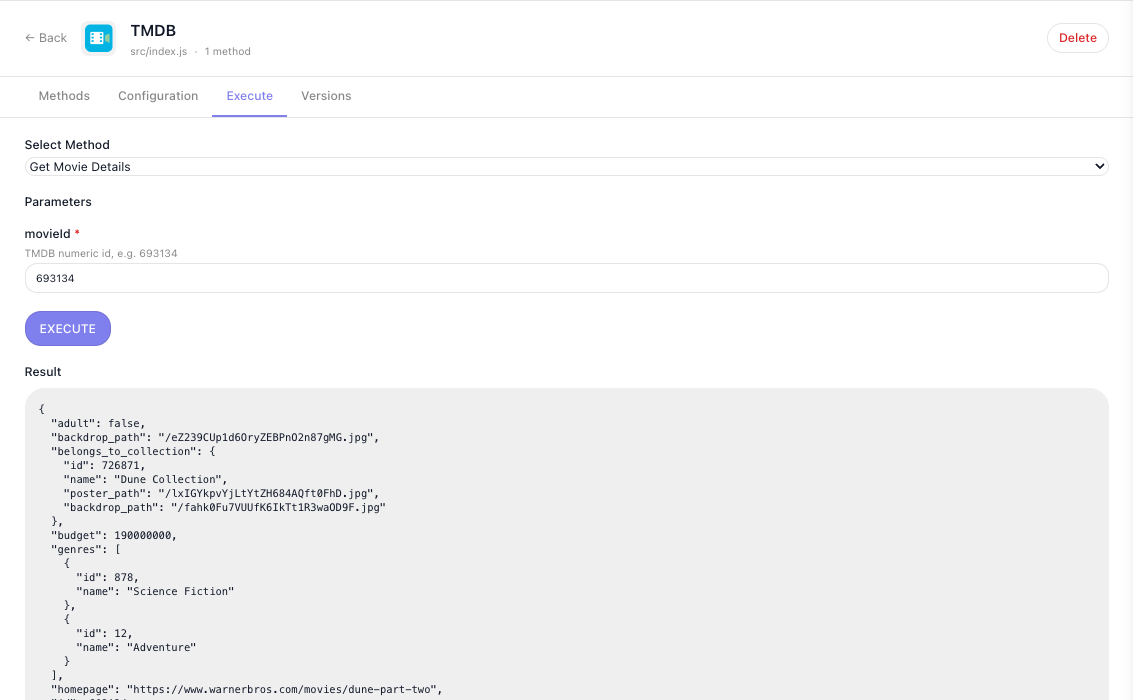
Task: Click the src/index.js file path
Action: (x=158, y=51)
